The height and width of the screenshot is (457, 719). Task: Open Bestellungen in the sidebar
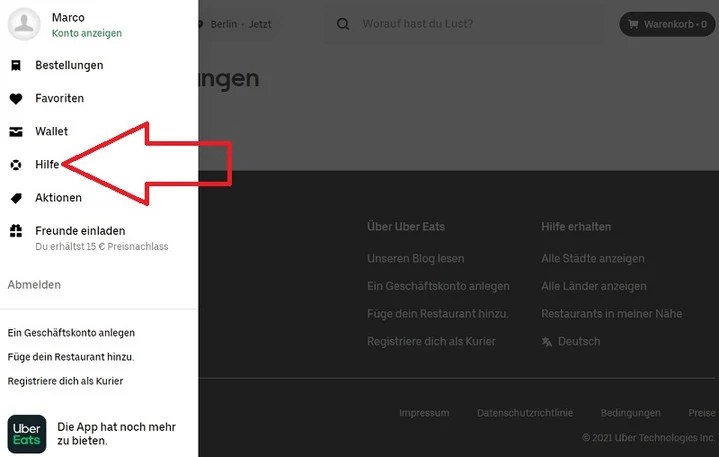coord(69,66)
